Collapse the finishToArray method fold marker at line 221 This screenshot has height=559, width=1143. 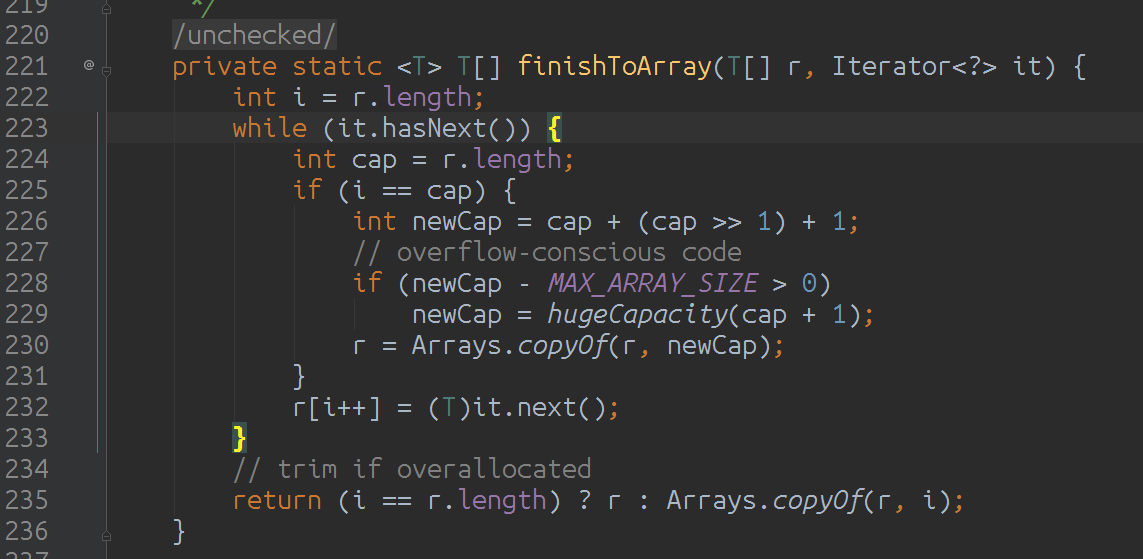106,71
